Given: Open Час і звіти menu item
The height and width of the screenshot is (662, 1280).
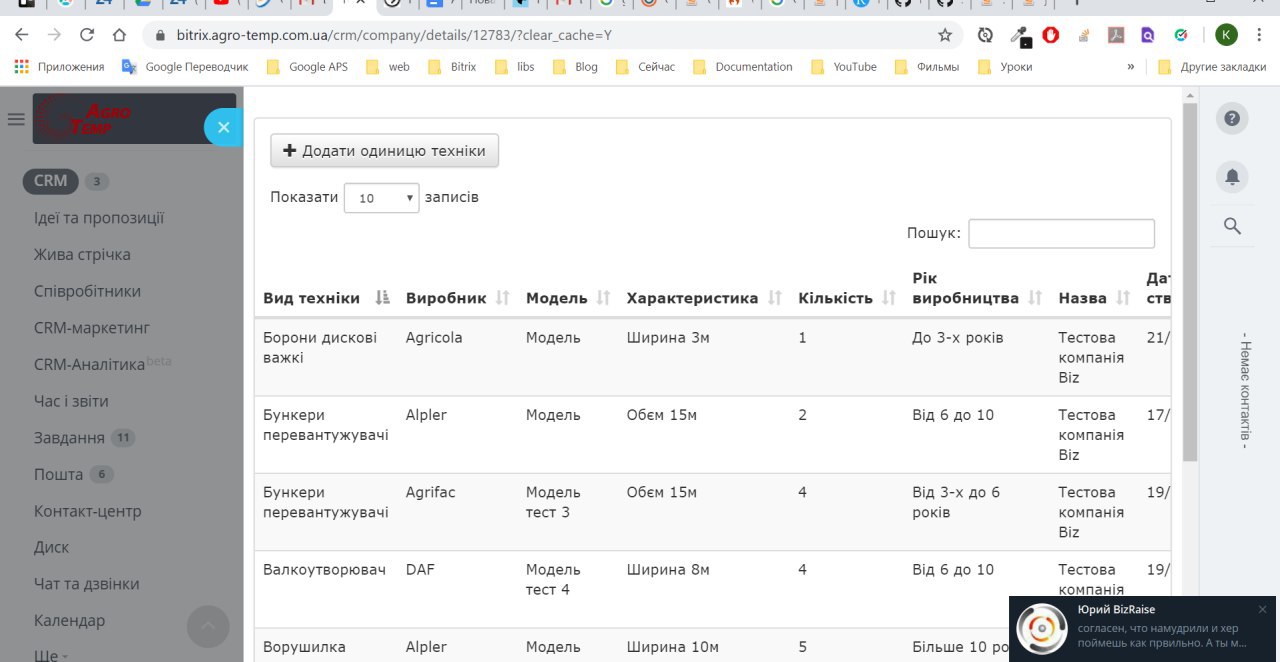Looking at the screenshot, I should 71,401.
